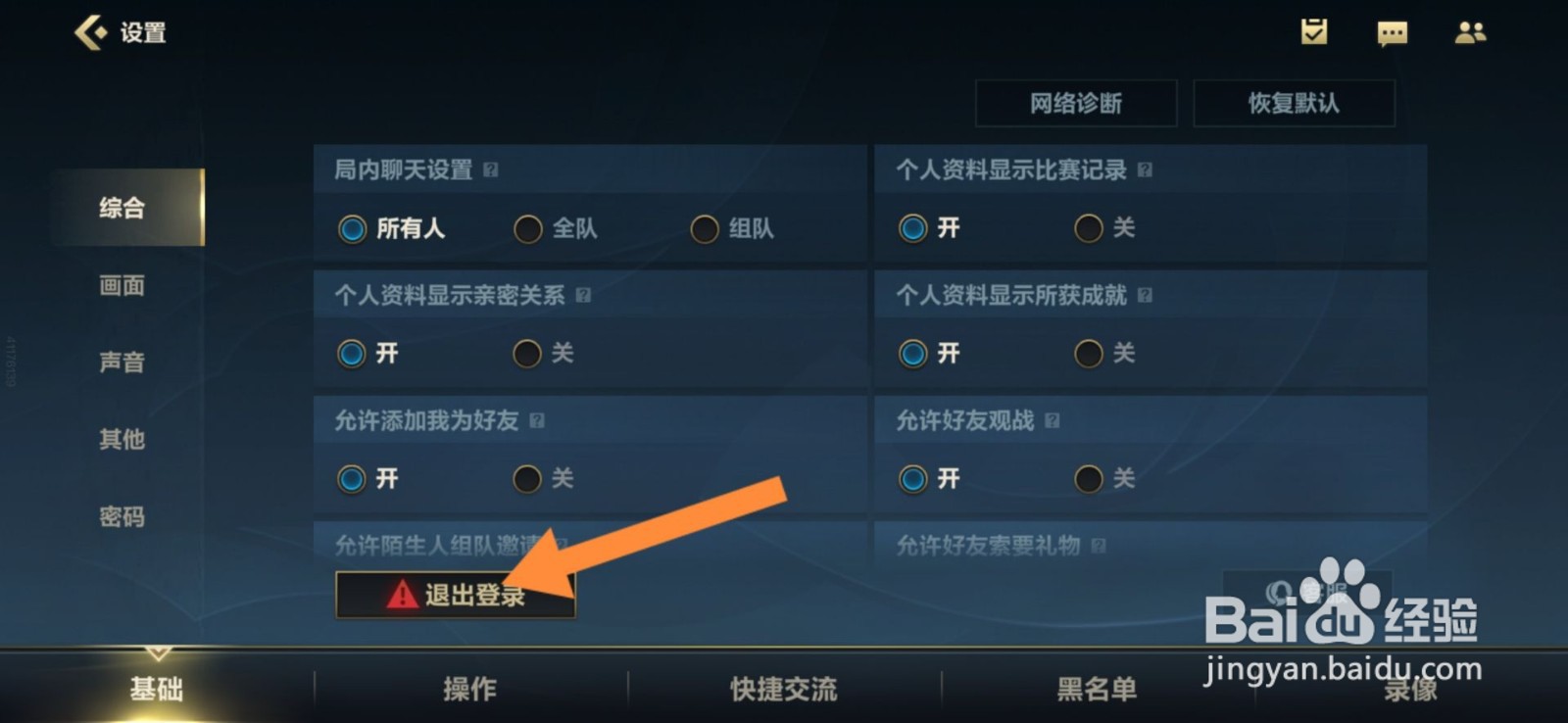The image size is (1568, 723).
Task: Open the friends list icon
Action: tap(1470, 33)
